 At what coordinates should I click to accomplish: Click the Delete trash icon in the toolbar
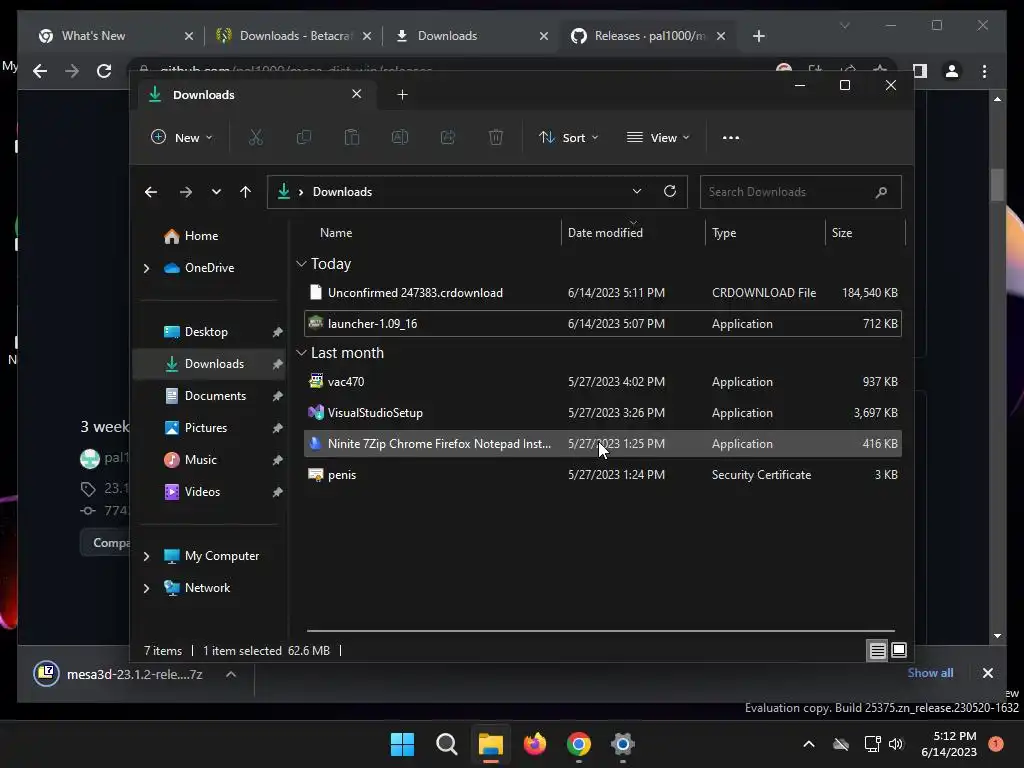[x=496, y=137]
